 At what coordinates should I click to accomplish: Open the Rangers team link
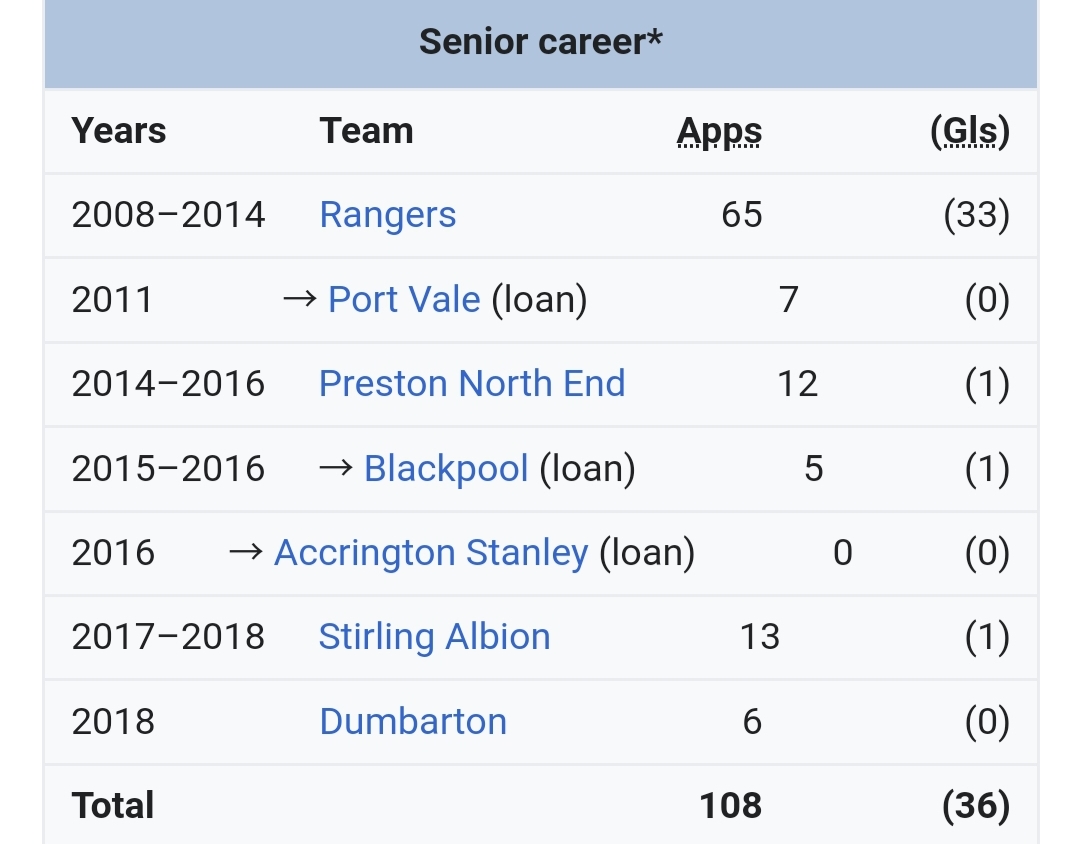click(x=387, y=215)
